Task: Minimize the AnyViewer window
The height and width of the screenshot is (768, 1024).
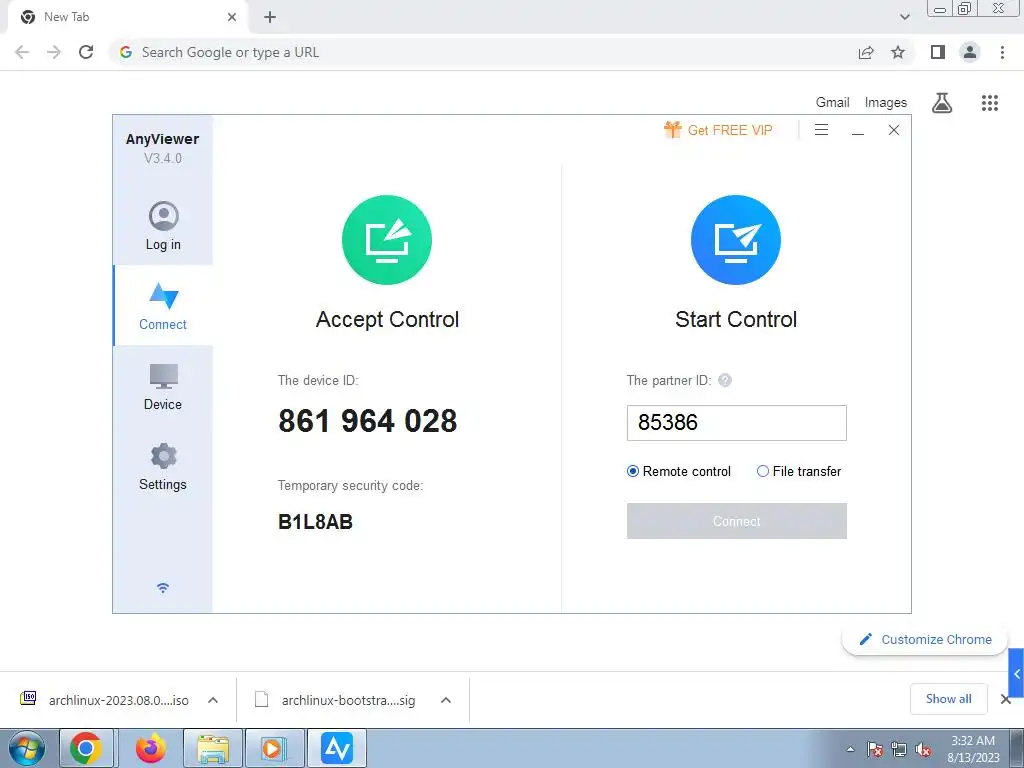Action: (x=858, y=131)
